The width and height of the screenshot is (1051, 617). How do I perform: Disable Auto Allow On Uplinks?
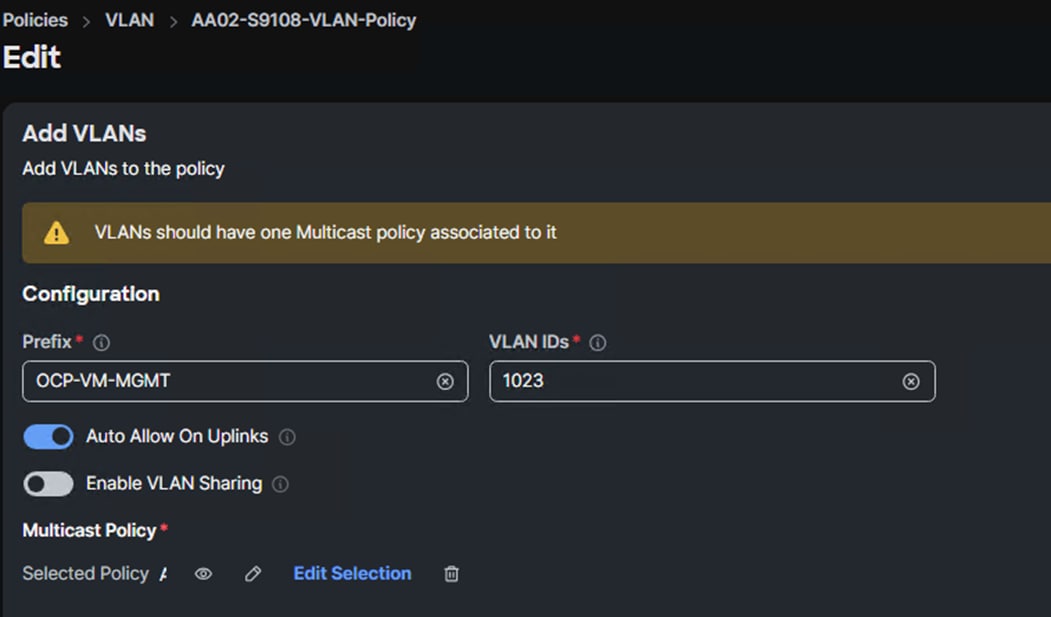point(48,437)
